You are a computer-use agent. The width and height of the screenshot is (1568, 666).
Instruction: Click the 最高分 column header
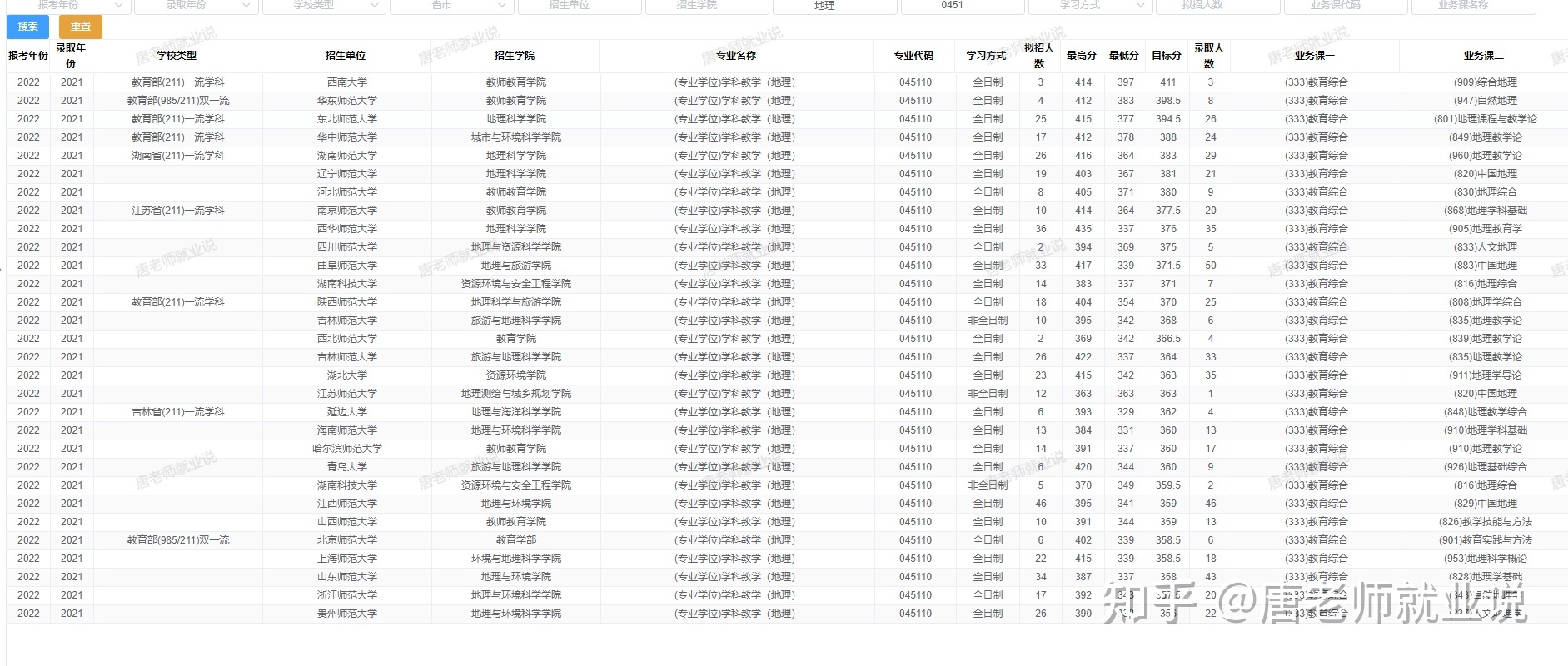(x=1082, y=56)
